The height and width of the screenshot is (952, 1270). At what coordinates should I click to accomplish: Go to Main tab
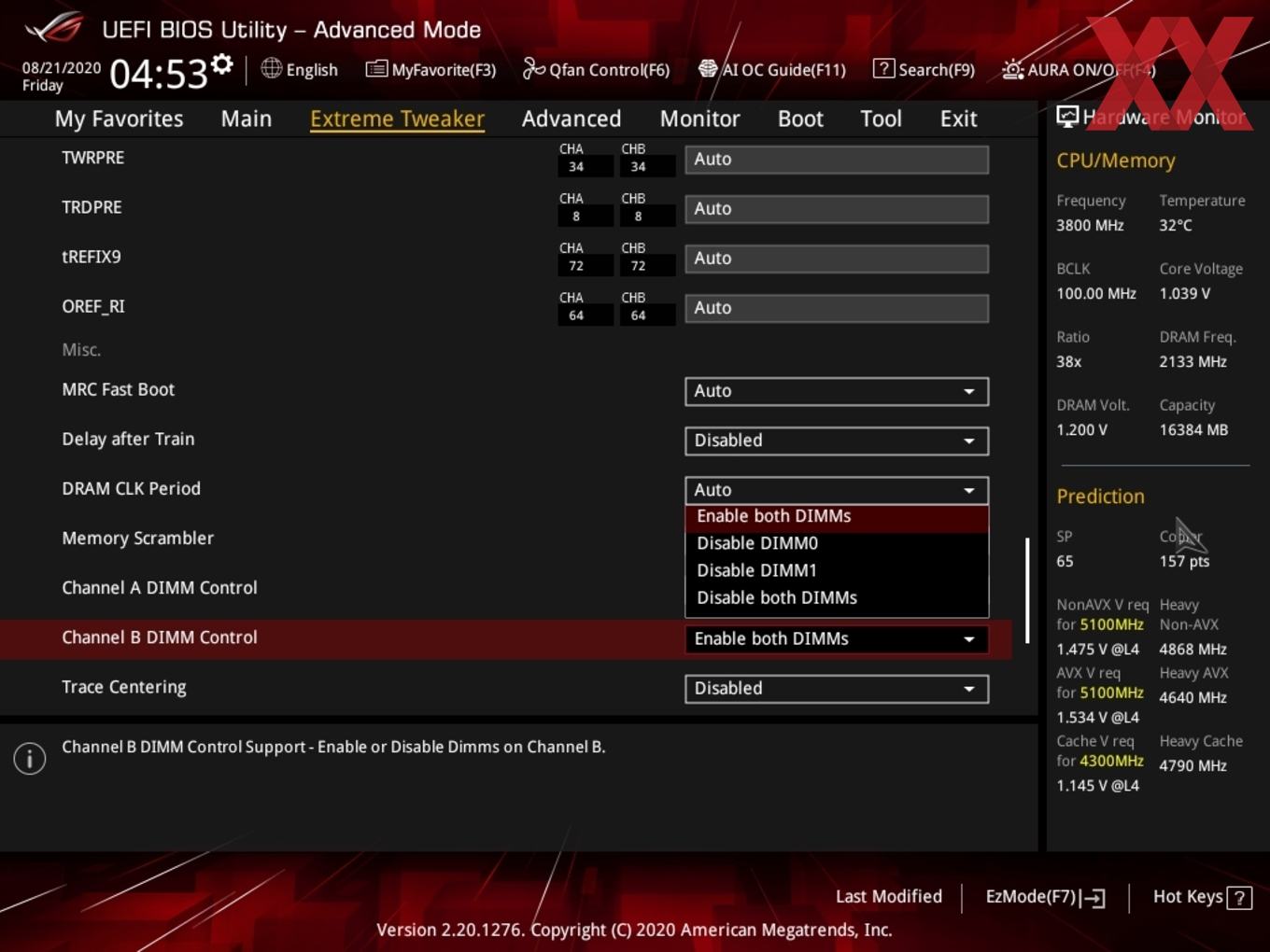(x=247, y=119)
